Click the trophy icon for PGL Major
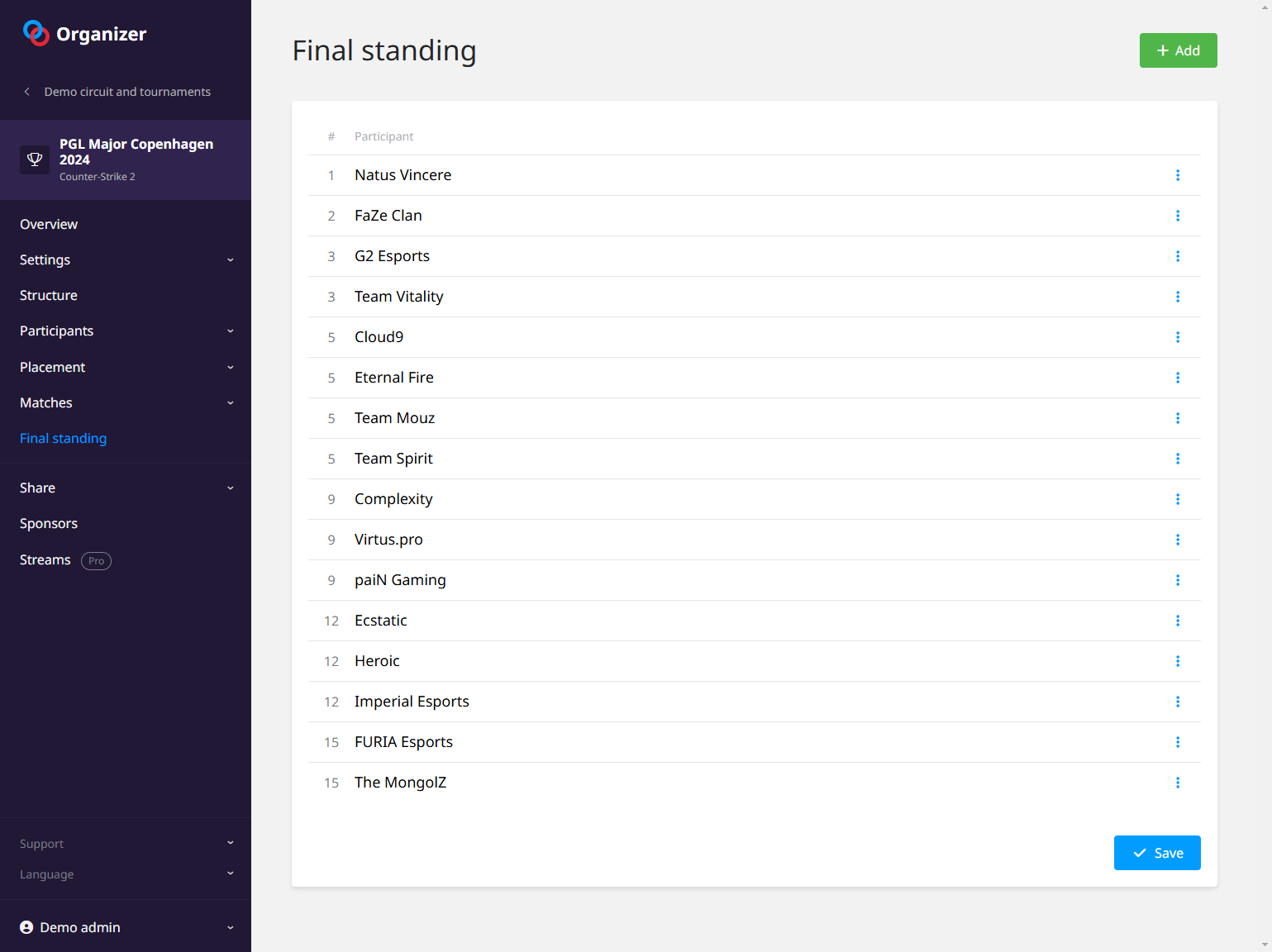 [35, 159]
